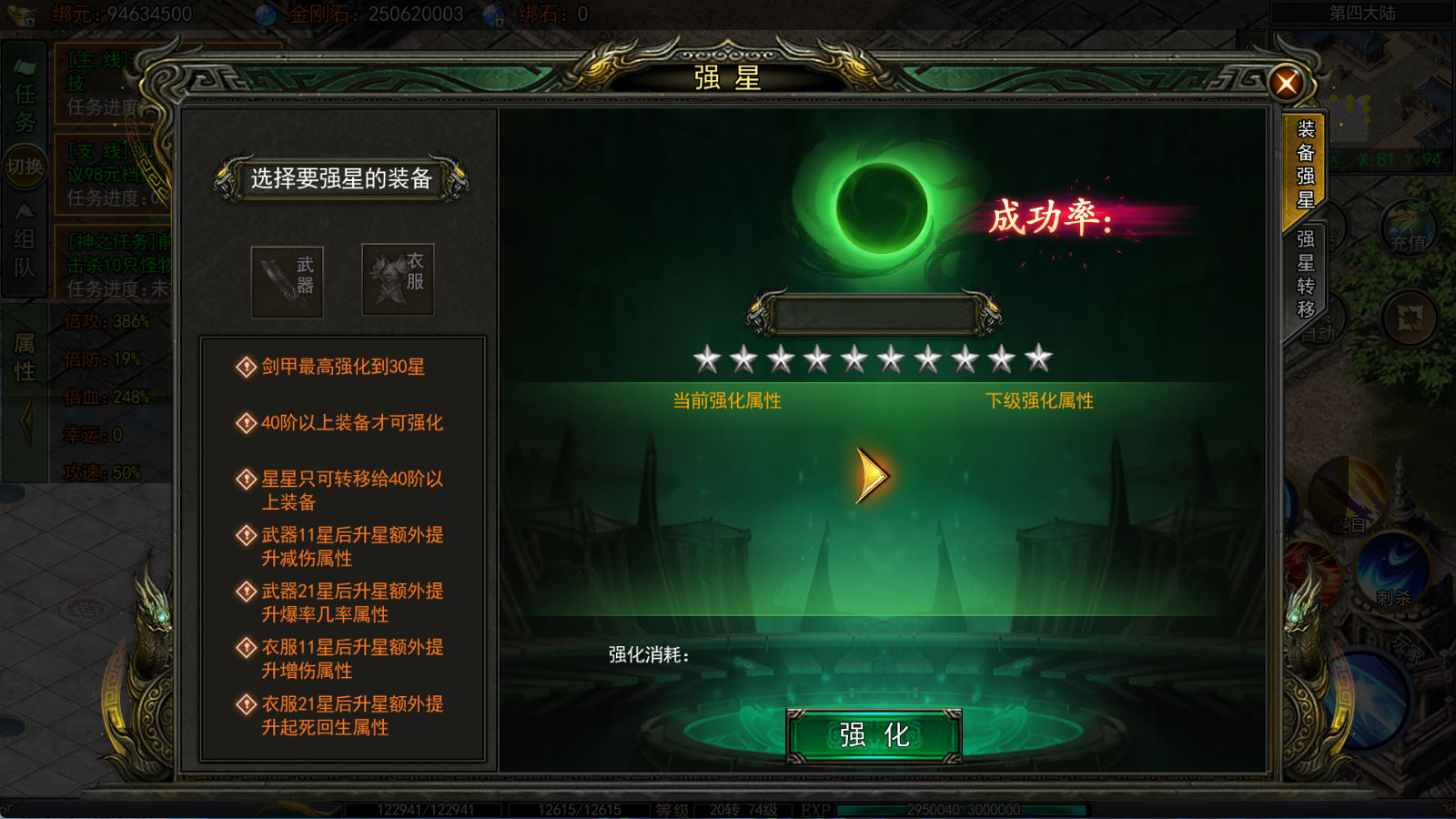
Task: Switch to the 强星转移 tab
Action: [x=1306, y=274]
